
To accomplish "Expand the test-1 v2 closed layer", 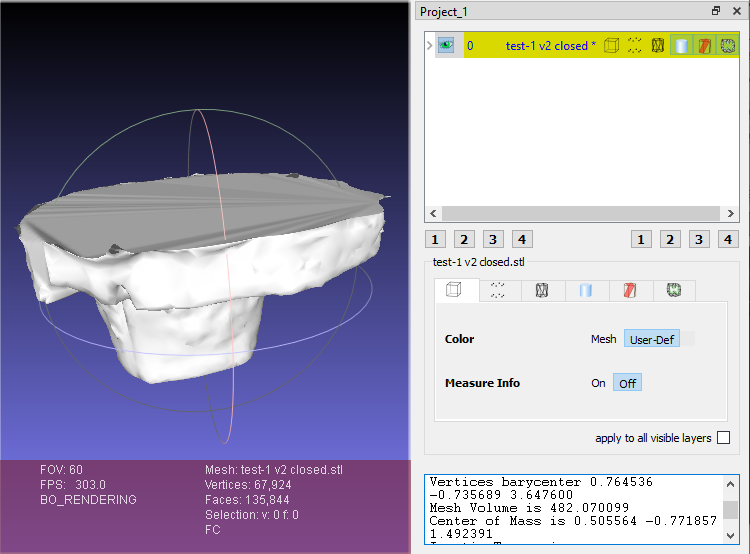I will (429, 45).
